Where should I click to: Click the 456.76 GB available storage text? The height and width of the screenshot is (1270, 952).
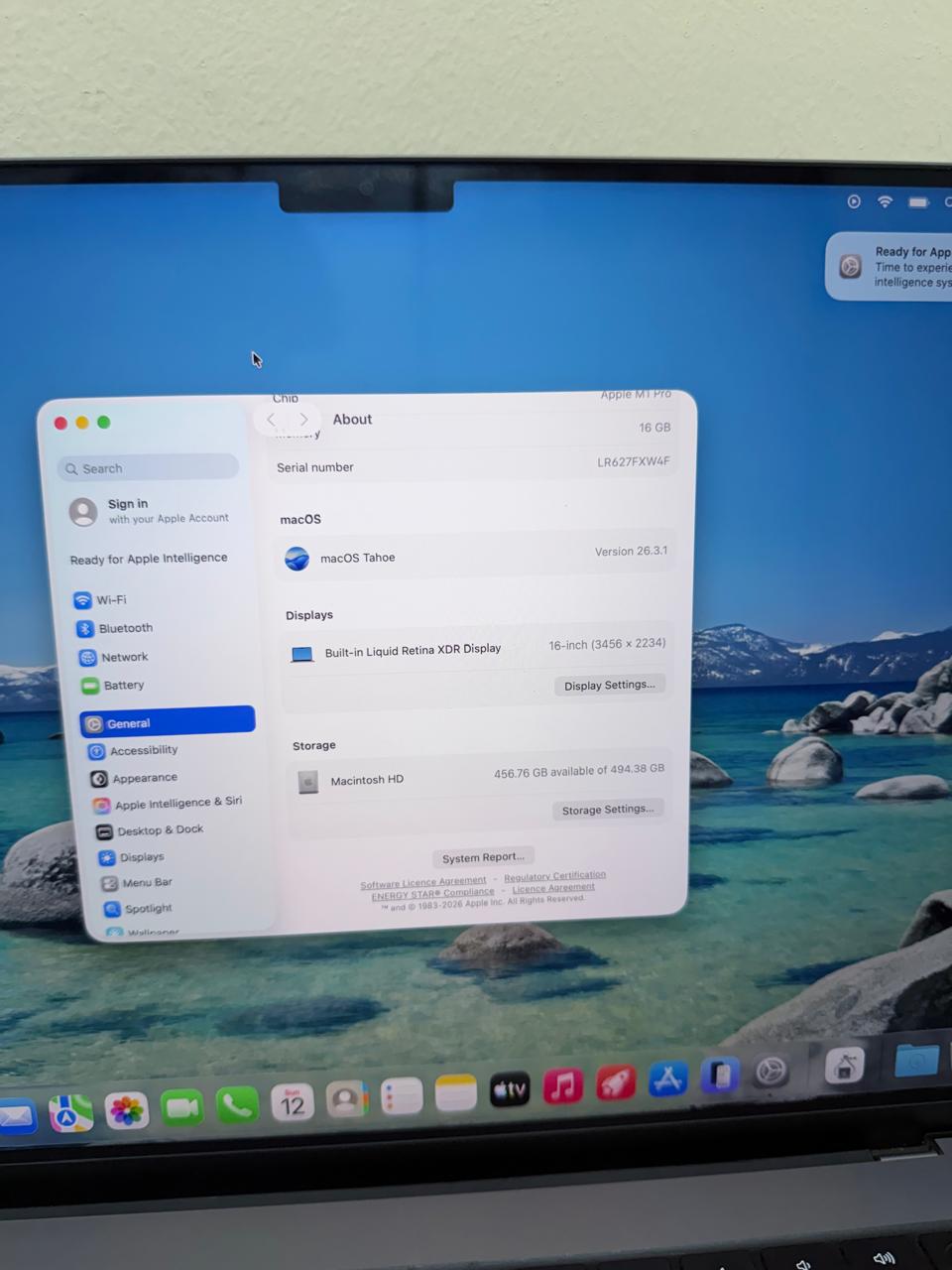579,772
